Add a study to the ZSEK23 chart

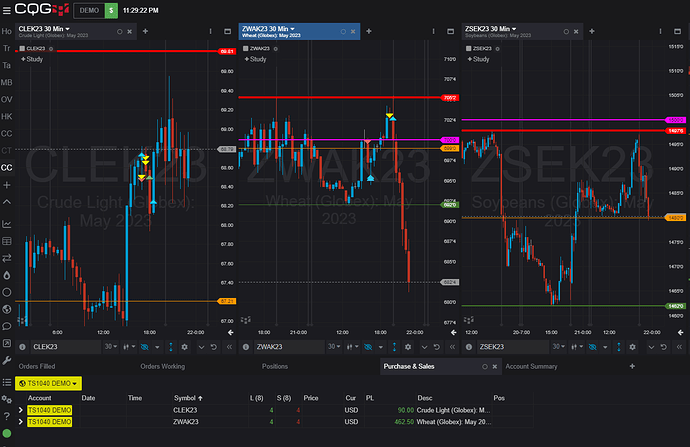[478, 59]
